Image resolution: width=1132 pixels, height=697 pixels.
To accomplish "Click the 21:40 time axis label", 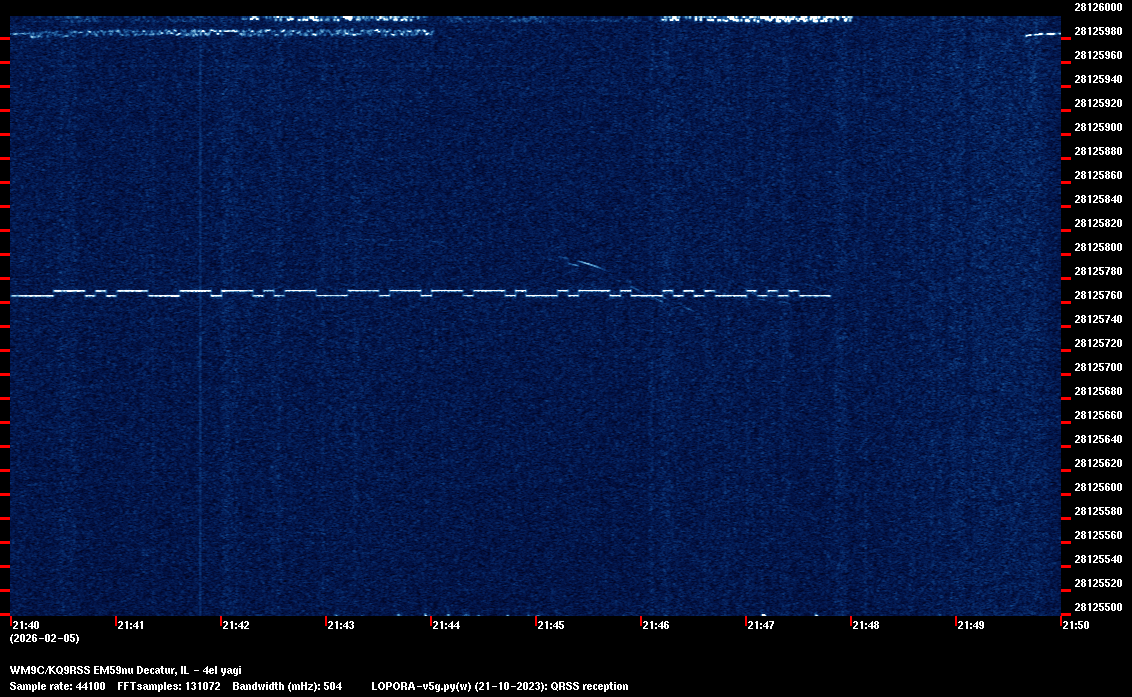I will coord(26,625).
